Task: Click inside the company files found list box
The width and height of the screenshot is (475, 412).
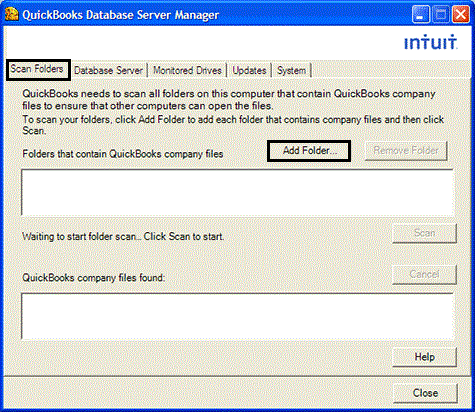Action: (x=237, y=316)
